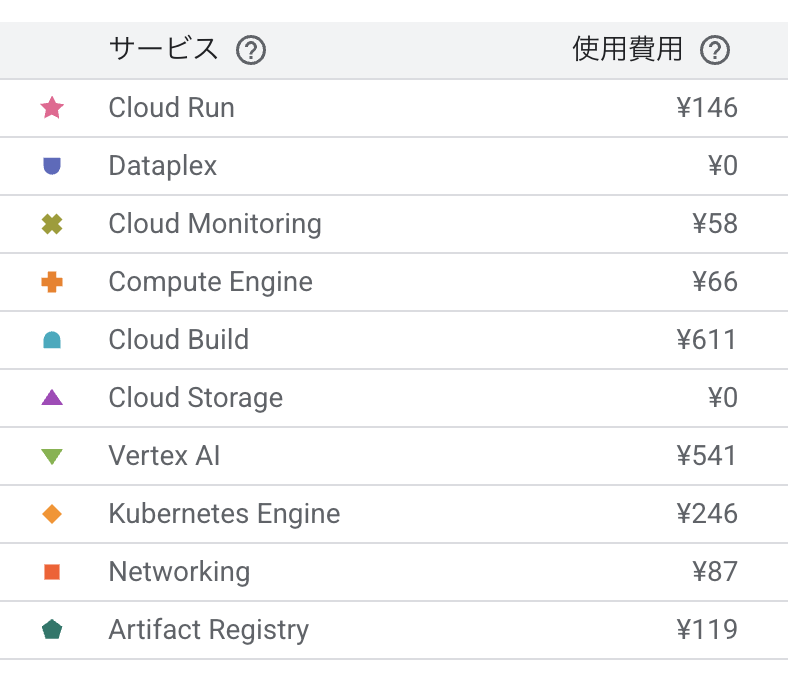Screen dimensions: 788x684
Task: Click the teal dome icon for Cloud Build
Action: [x=52, y=340]
